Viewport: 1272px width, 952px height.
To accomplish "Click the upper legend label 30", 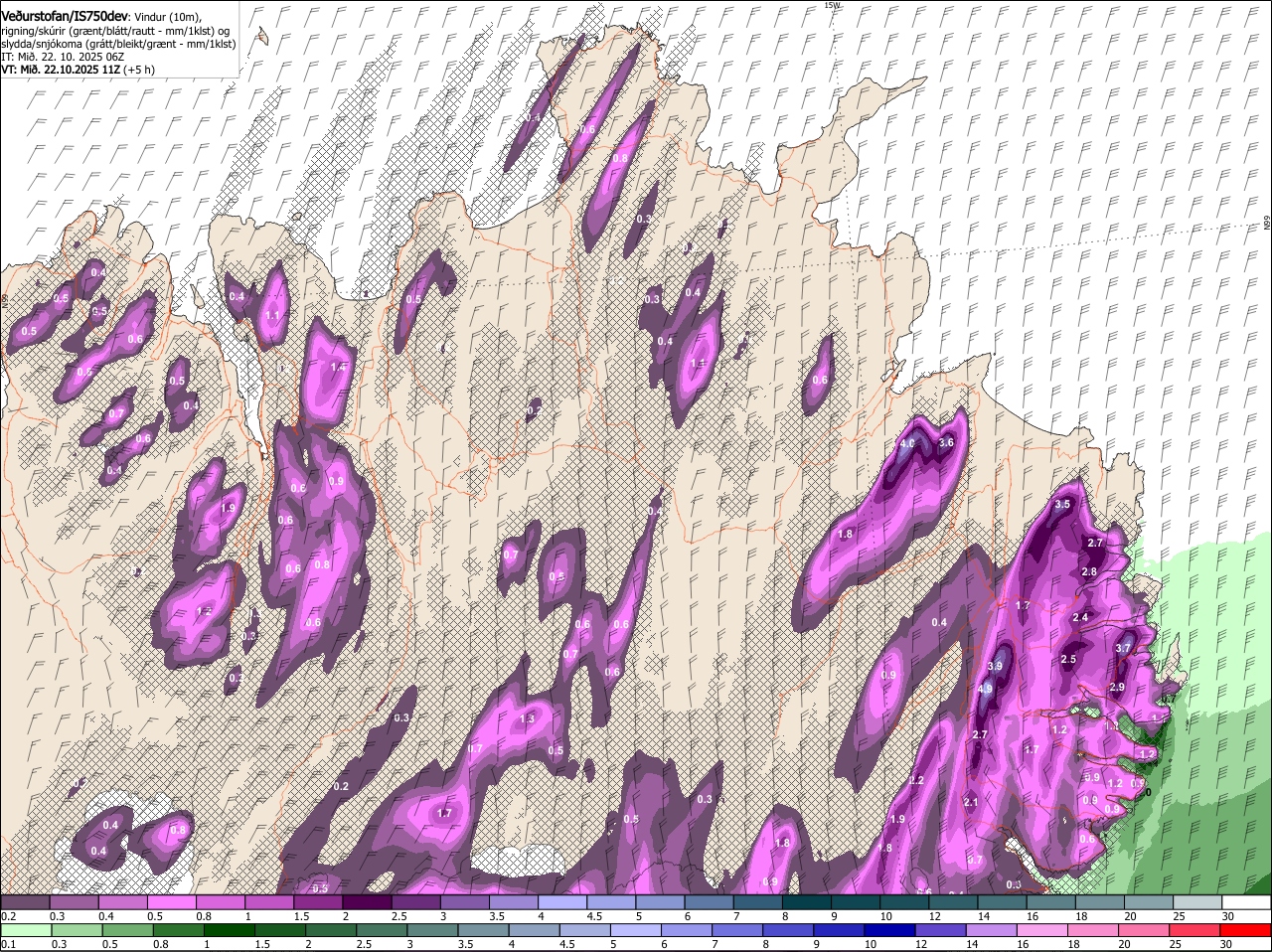I will 1228,916.
